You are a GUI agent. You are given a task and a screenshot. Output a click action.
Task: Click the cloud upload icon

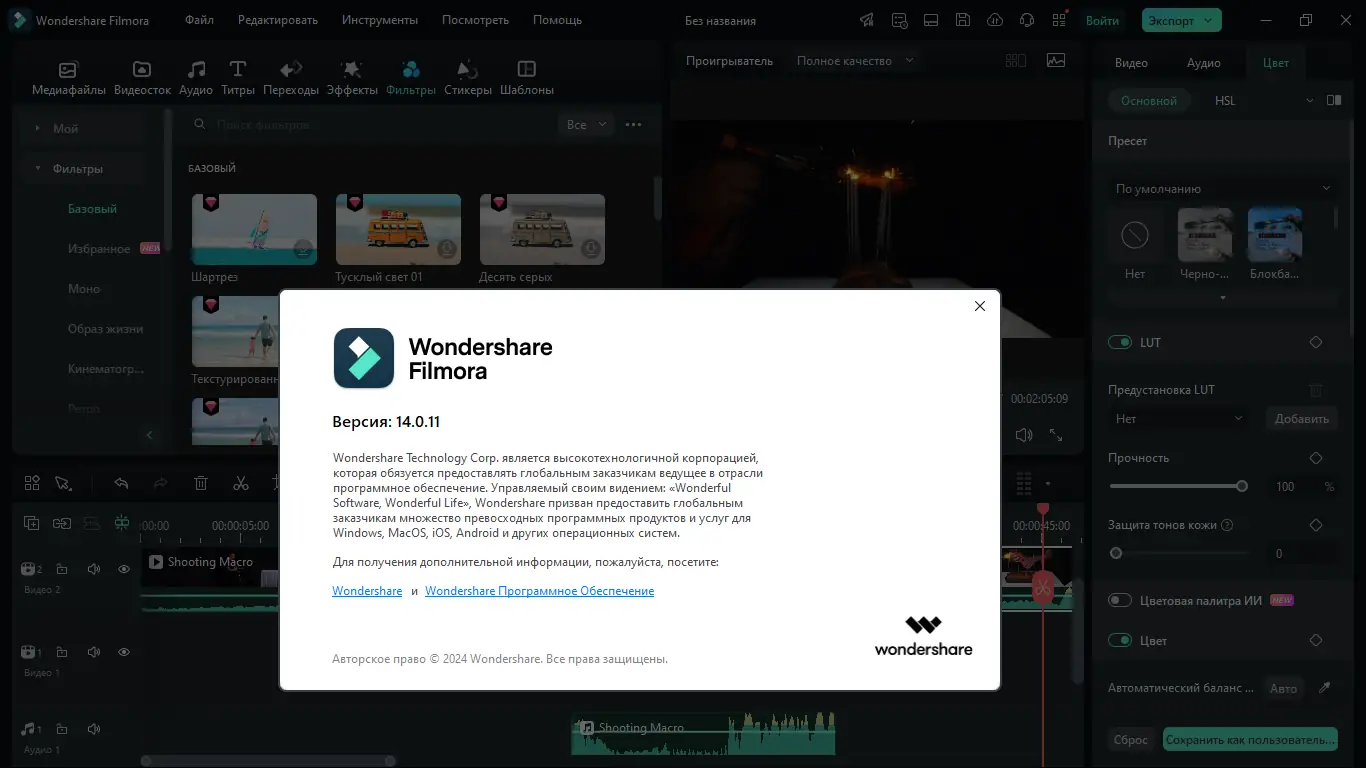tap(995, 20)
